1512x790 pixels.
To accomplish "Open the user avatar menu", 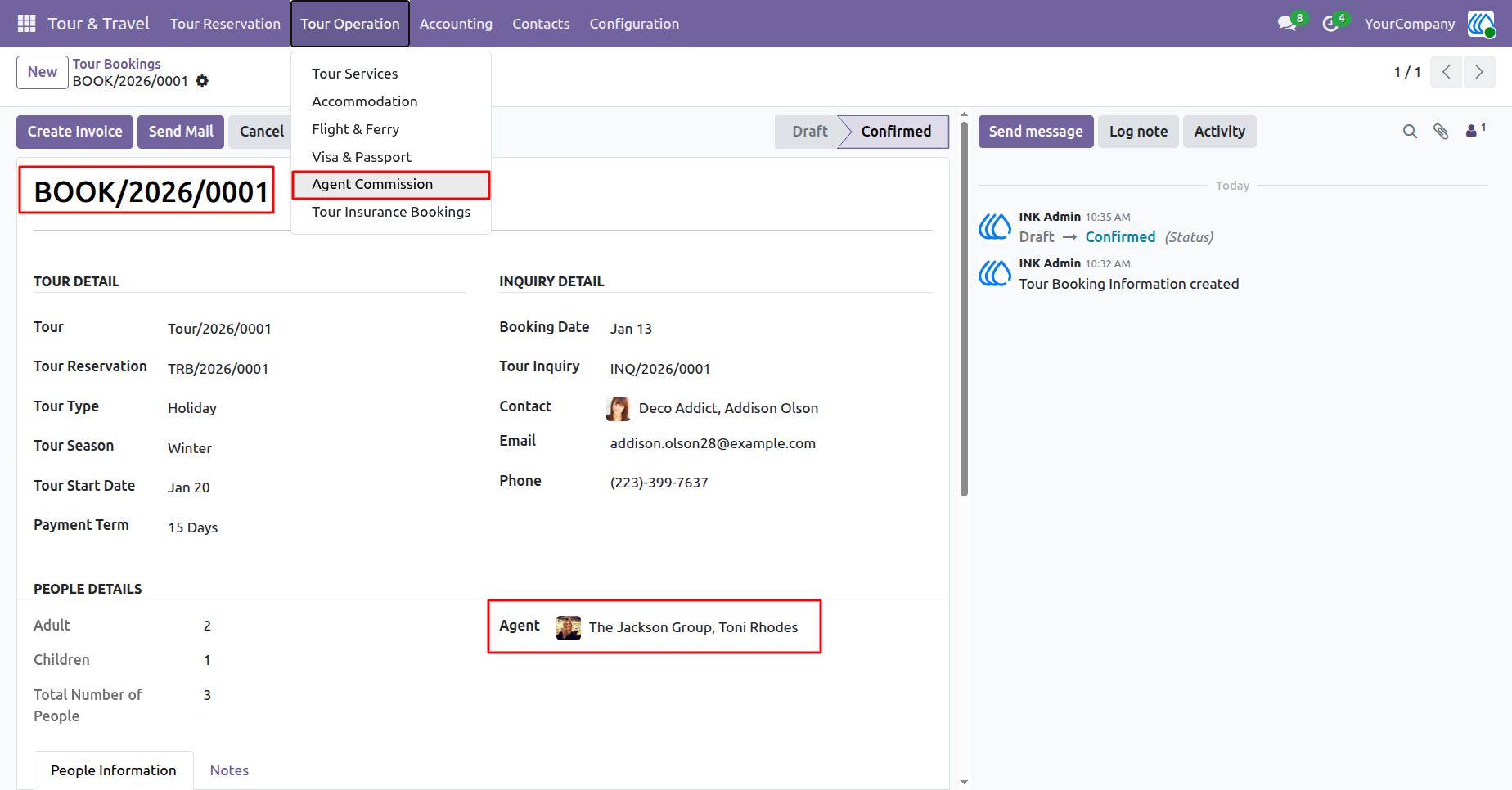I will coord(1481,24).
